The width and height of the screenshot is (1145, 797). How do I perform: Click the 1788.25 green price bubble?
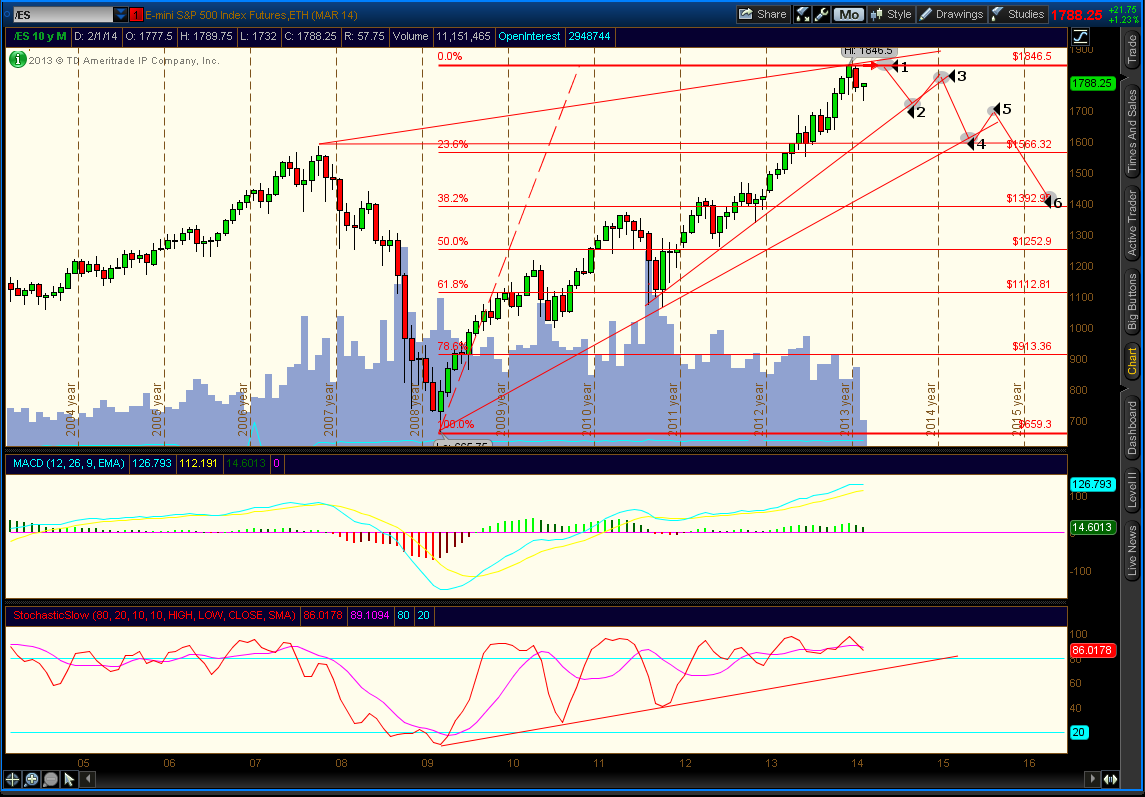[x=1092, y=83]
